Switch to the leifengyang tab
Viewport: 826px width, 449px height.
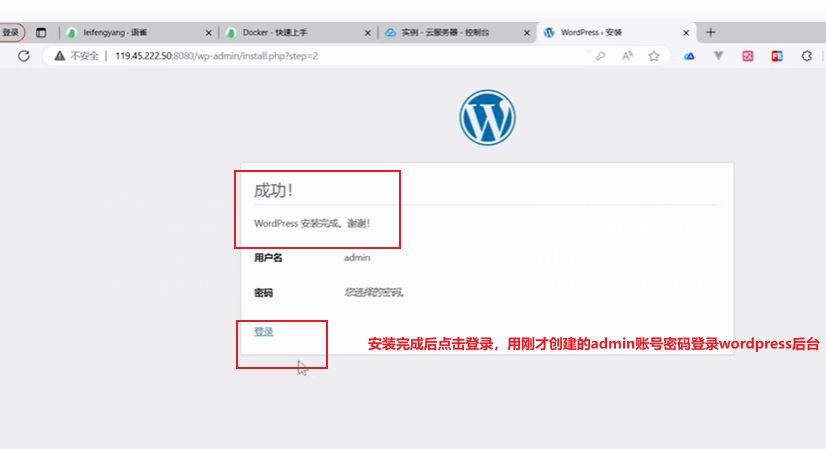137,33
